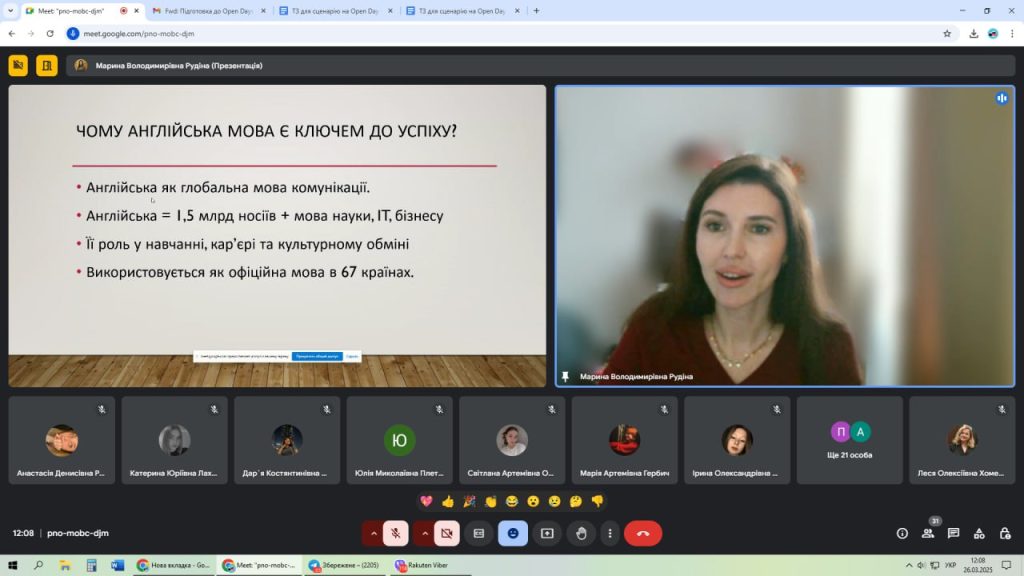Click the red leave call button
Image resolution: width=1024 pixels, height=576 pixels.
coord(642,534)
